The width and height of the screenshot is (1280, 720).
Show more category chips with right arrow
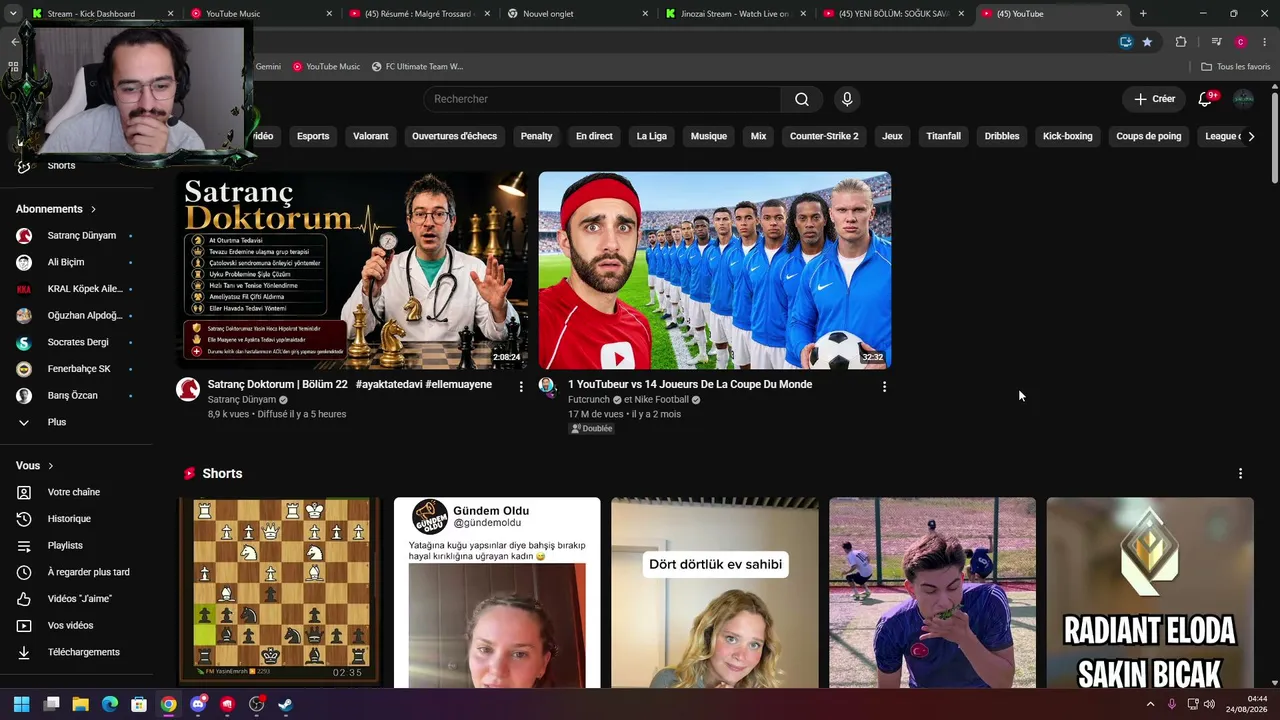(x=1251, y=136)
